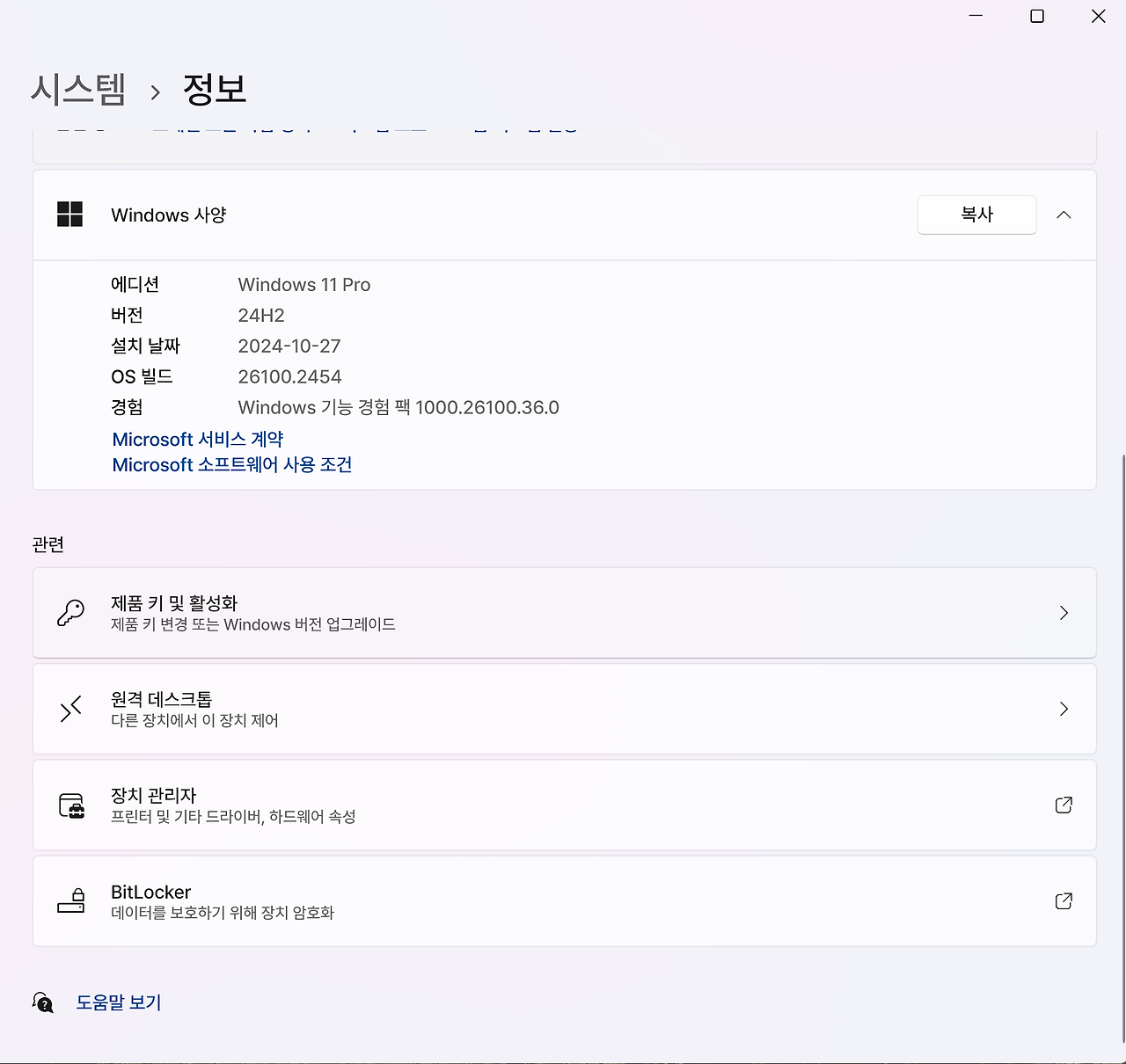Click the 제품 키 변경 또는 Windows 버전 업그레이드 description
Image resolution: width=1126 pixels, height=1064 pixels.
[x=253, y=624]
